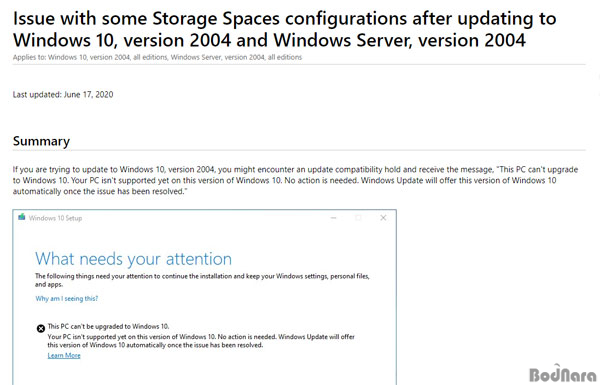
Task: Click the article title about Storage Spaces
Action: 284,29
